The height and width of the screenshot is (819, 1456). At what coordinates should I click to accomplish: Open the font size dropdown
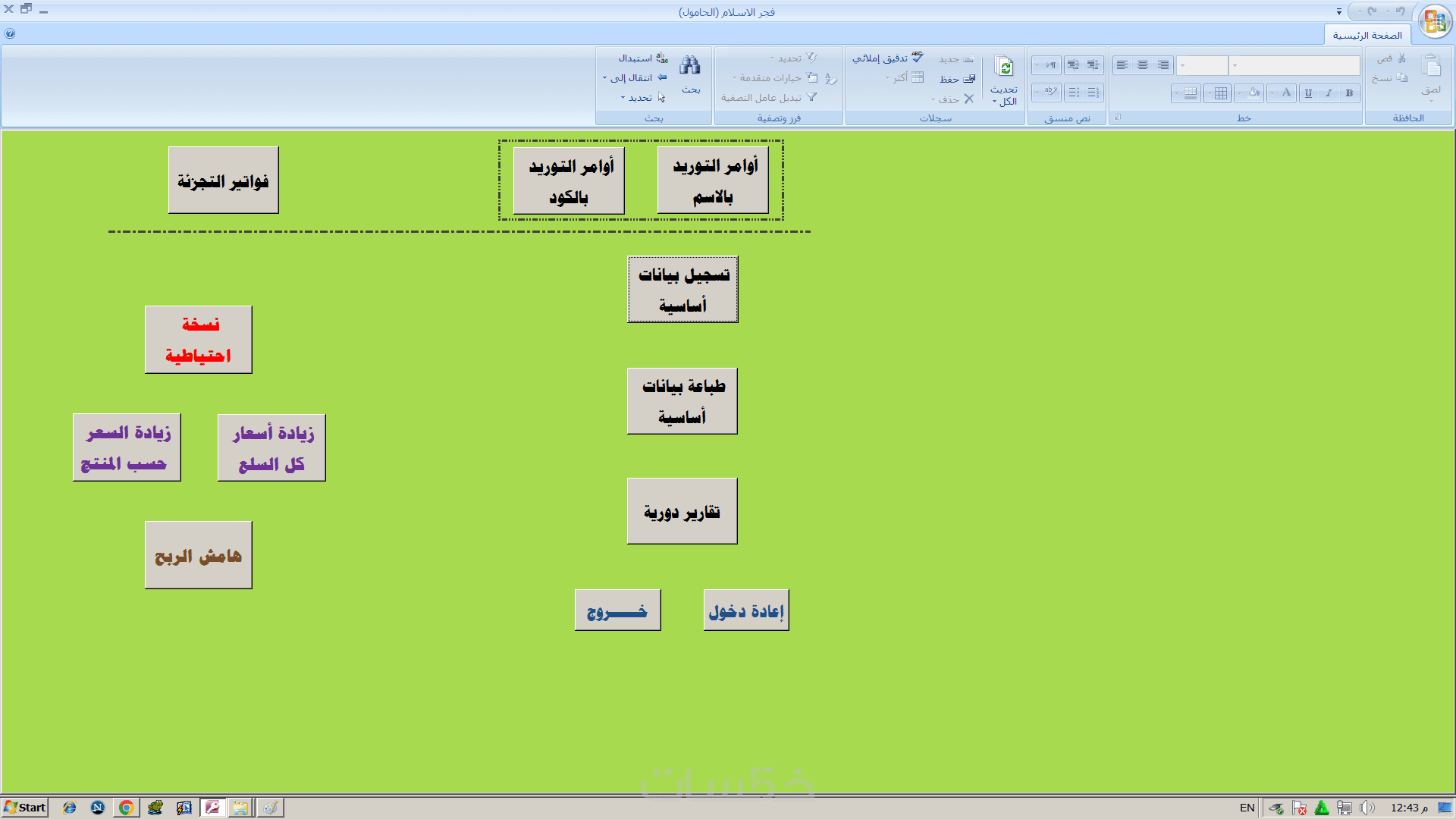1183,66
